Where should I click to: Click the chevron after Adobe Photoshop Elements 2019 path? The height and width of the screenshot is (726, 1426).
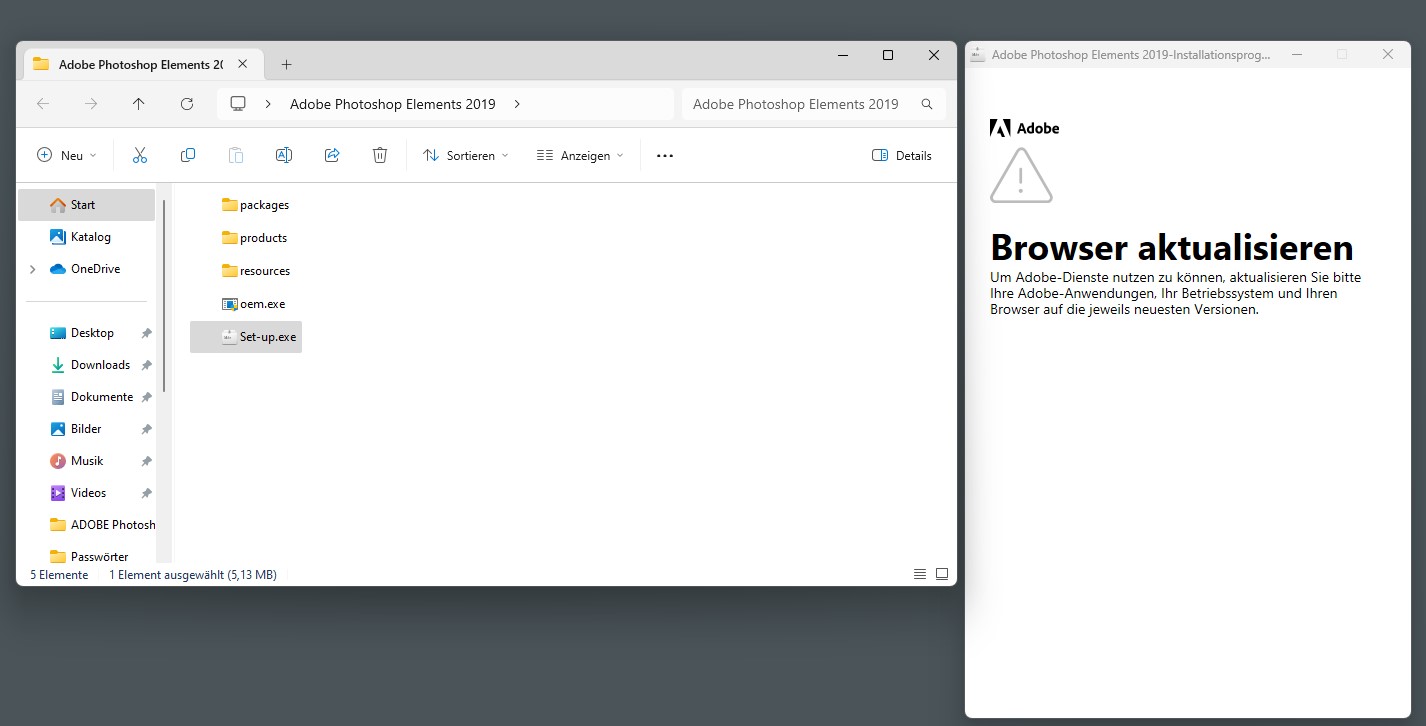click(517, 104)
